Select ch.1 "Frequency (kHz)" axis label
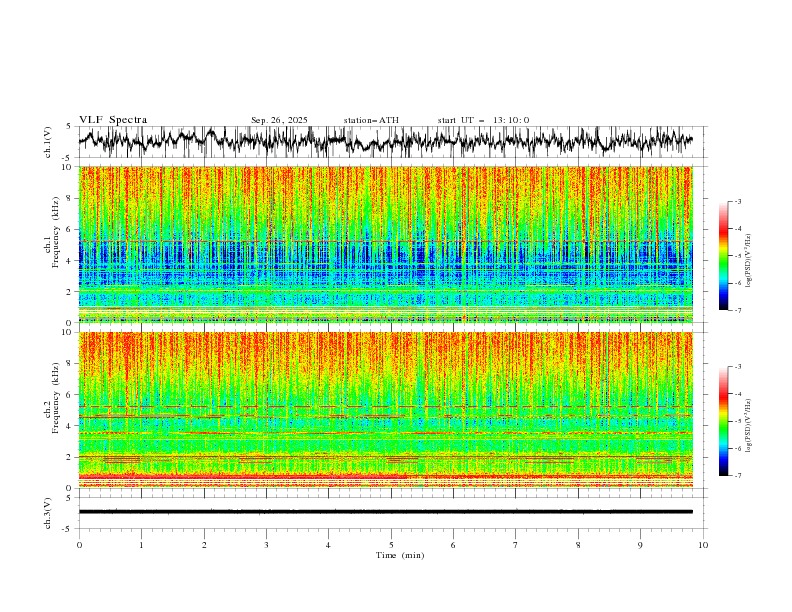 pyautogui.click(x=56, y=233)
